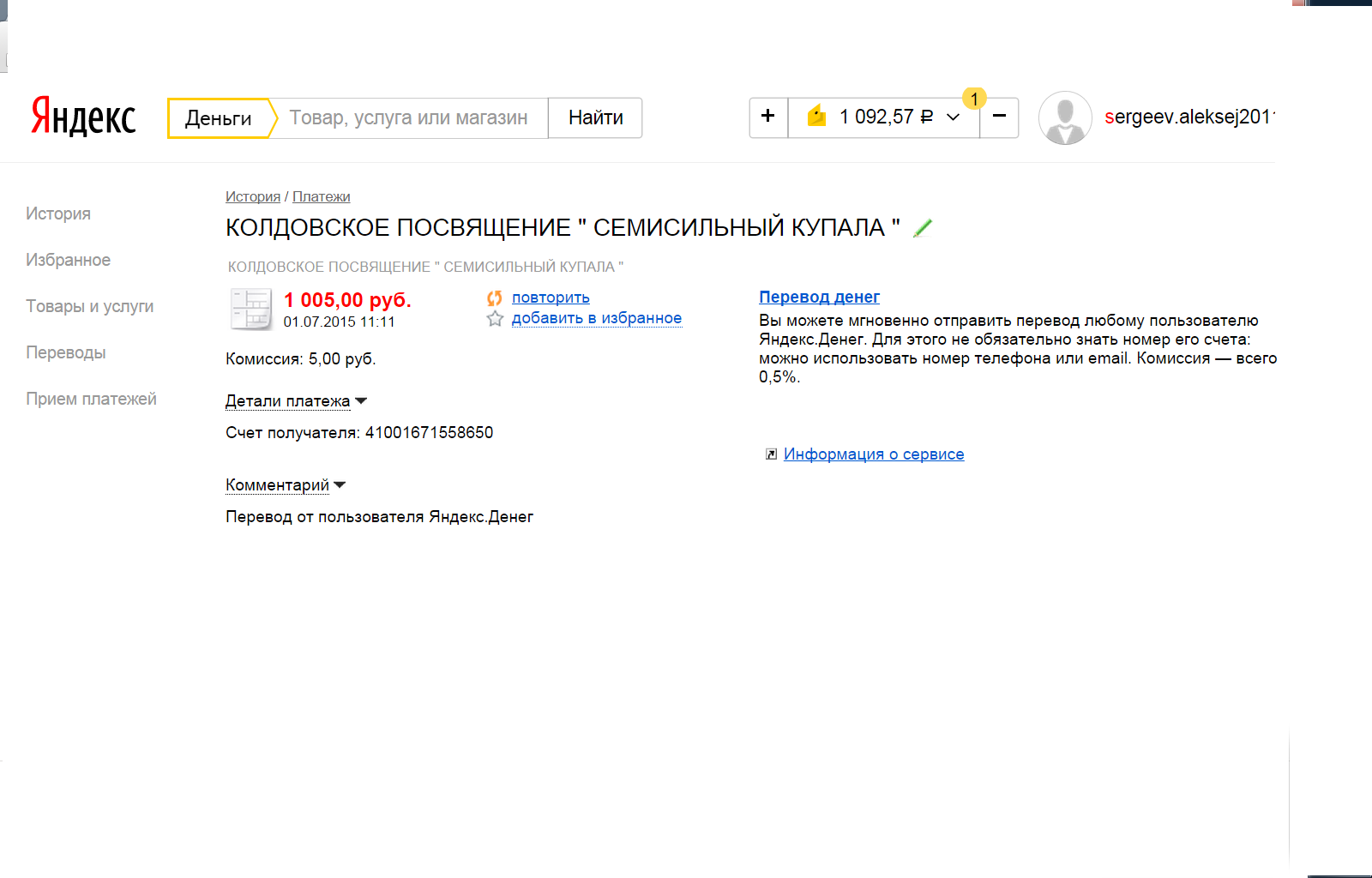Open Избранное in the sidebar
Screen dimensions: 1372x878
pos(68,260)
